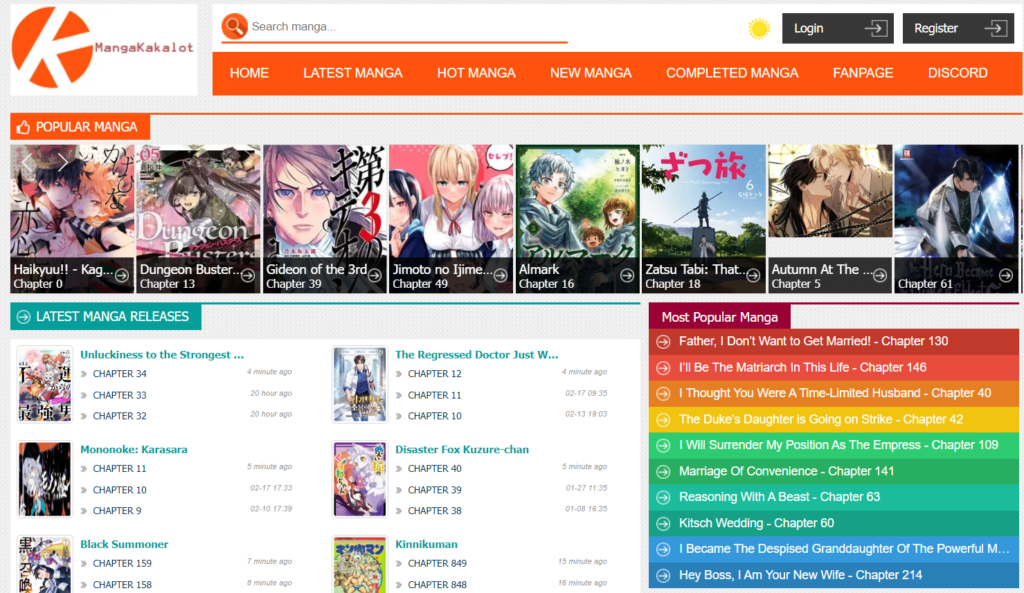This screenshot has height=593, width=1024.
Task: Open the COMPLETED MANGA menu item
Action: (x=732, y=73)
